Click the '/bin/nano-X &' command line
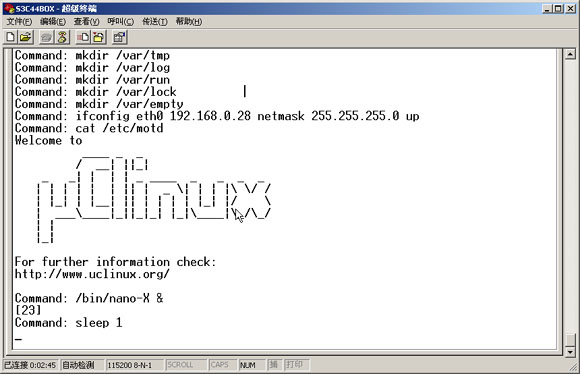This screenshot has height=374, width=580. click(89, 299)
